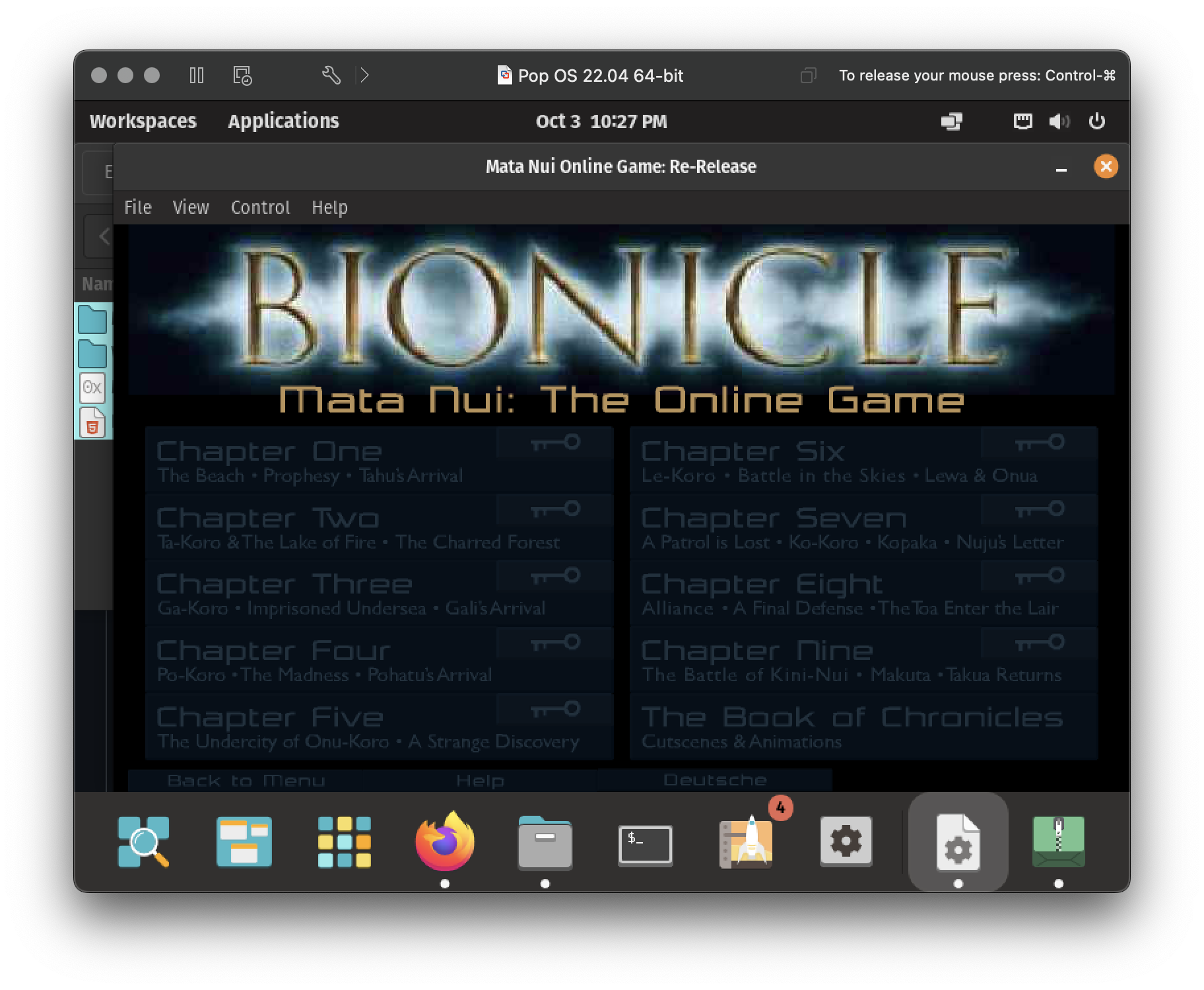Open the File menu
This screenshot has width=1204, height=990.
137,207
